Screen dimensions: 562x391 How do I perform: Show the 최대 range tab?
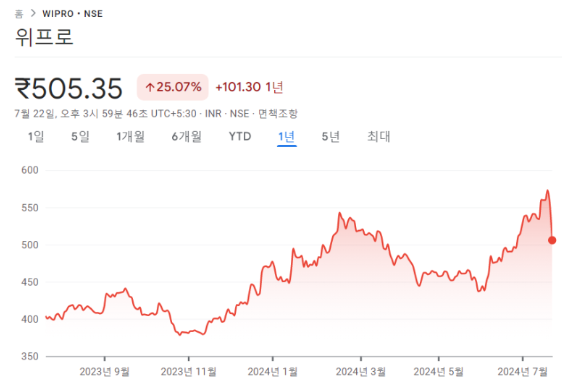[378, 136]
